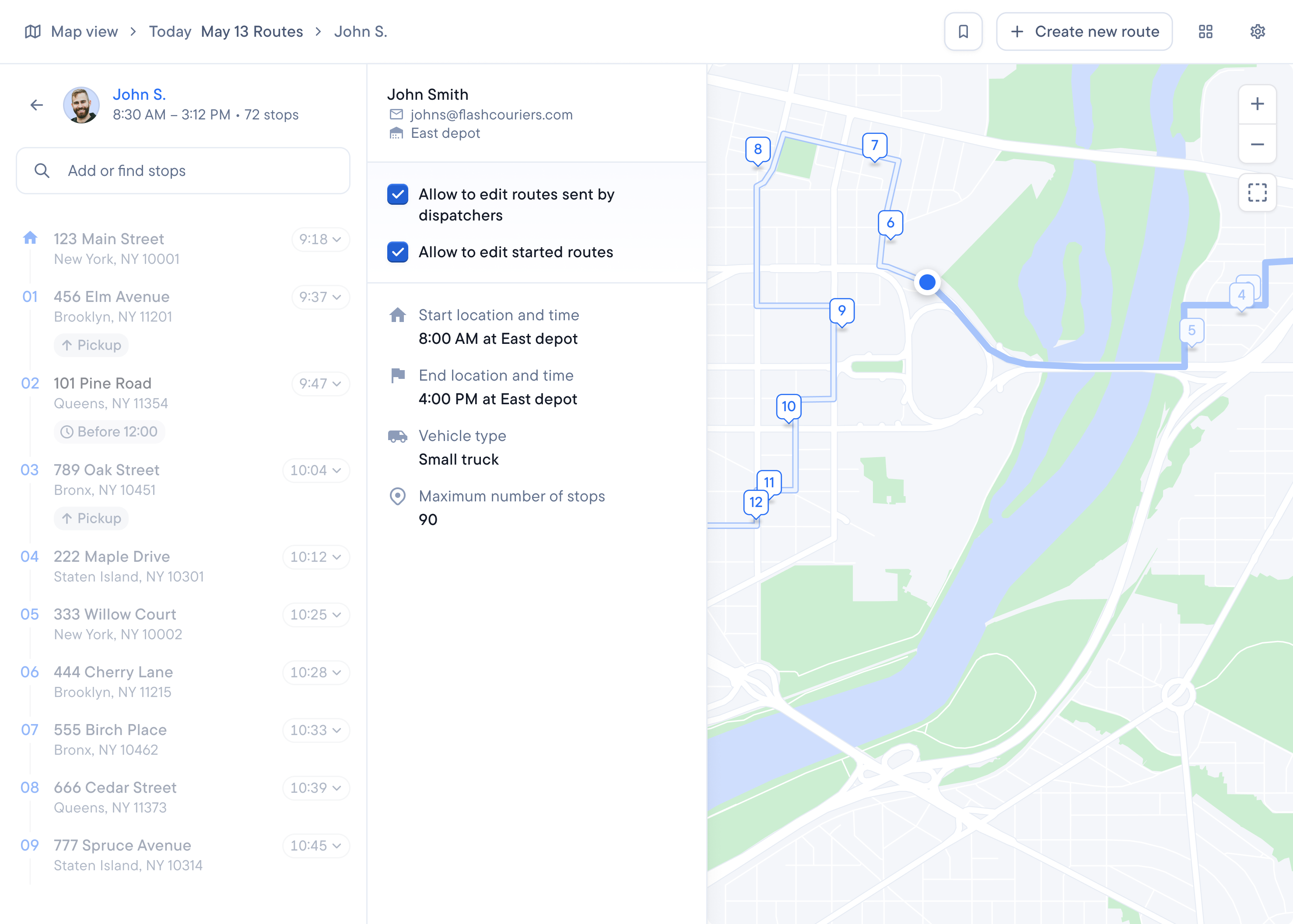1293x924 pixels.
Task: Zoom in on the map
Action: click(1257, 104)
